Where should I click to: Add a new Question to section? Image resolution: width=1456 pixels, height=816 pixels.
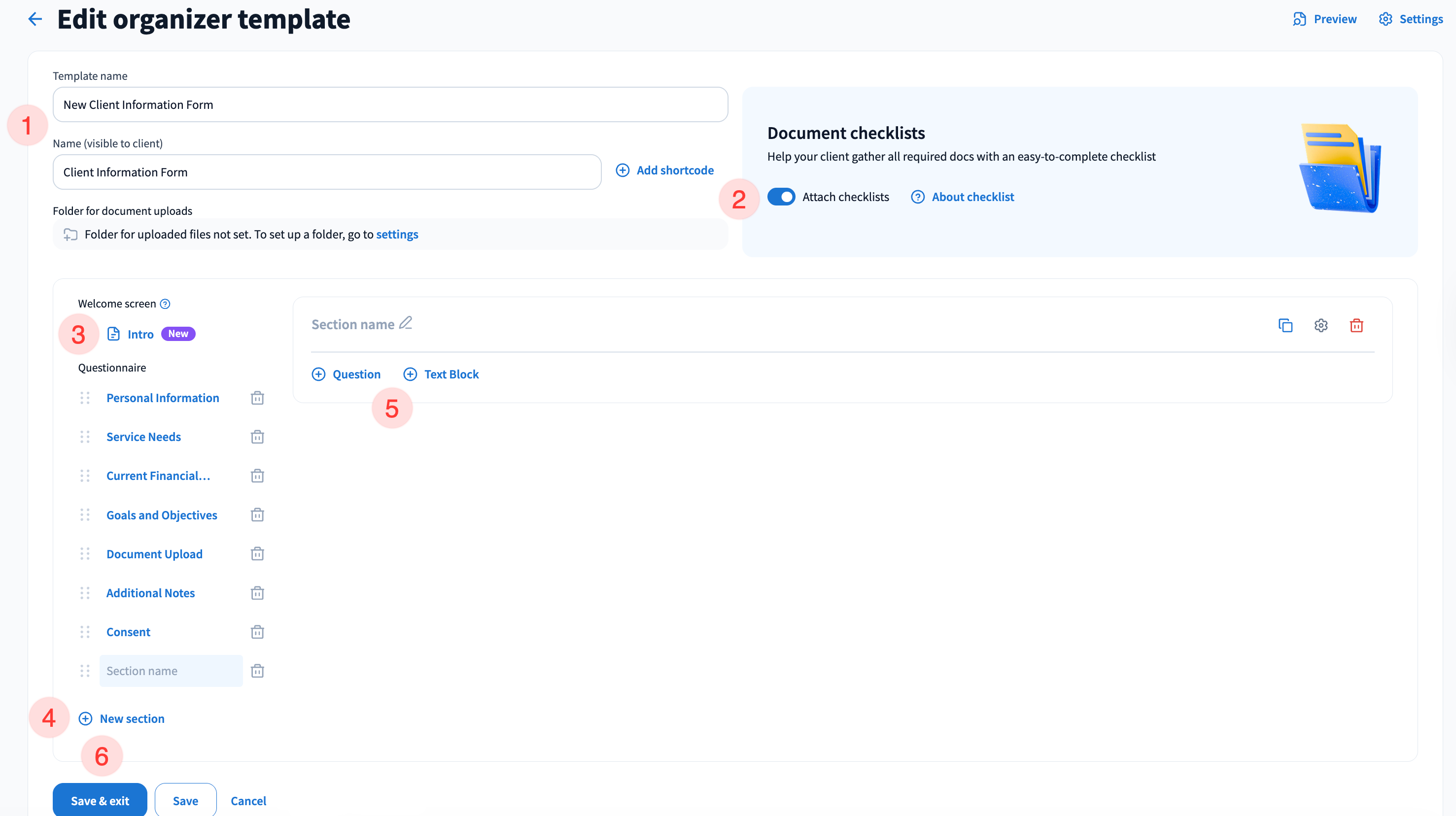point(346,374)
